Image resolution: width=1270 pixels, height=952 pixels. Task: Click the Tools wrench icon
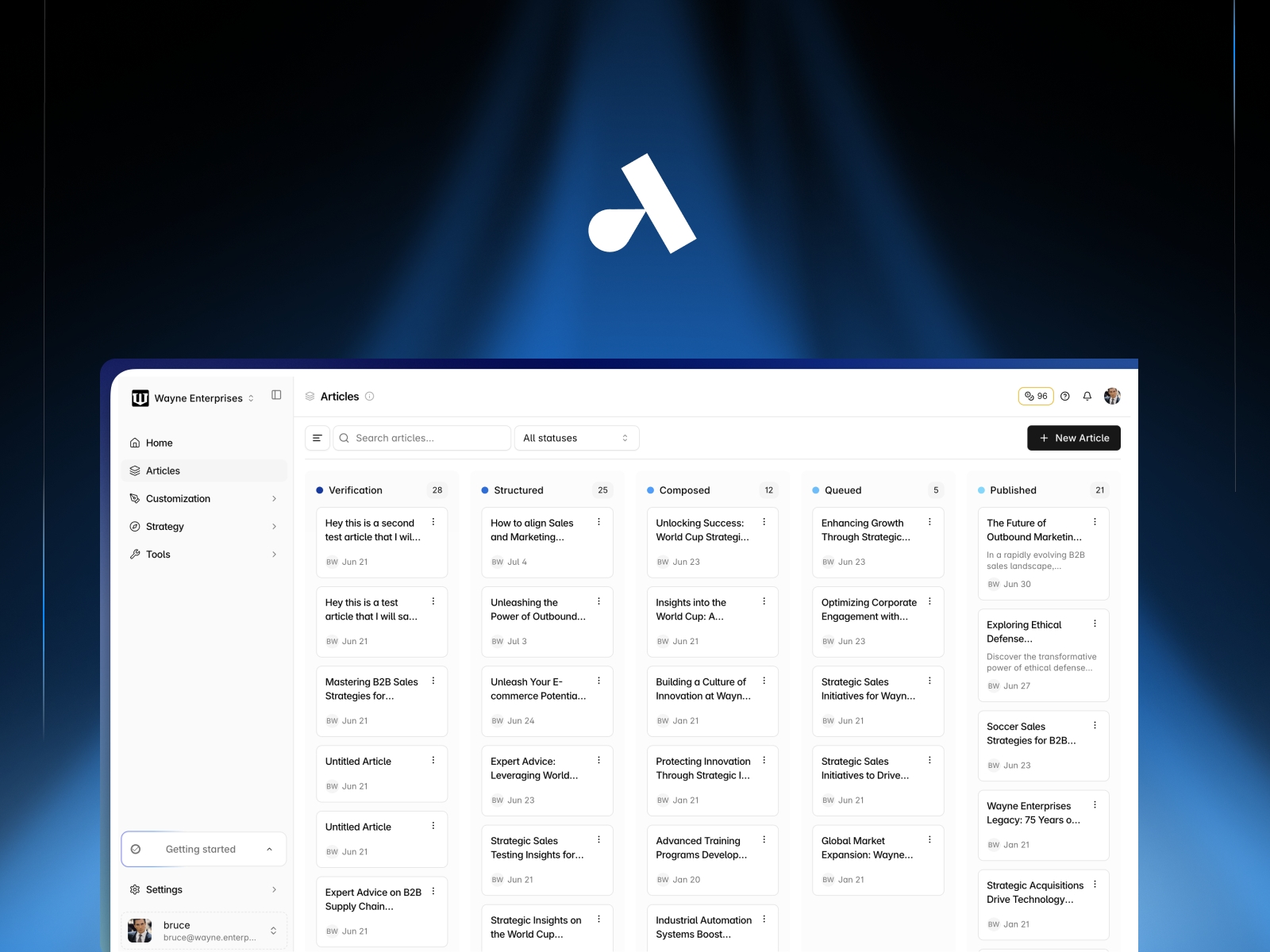coord(136,554)
